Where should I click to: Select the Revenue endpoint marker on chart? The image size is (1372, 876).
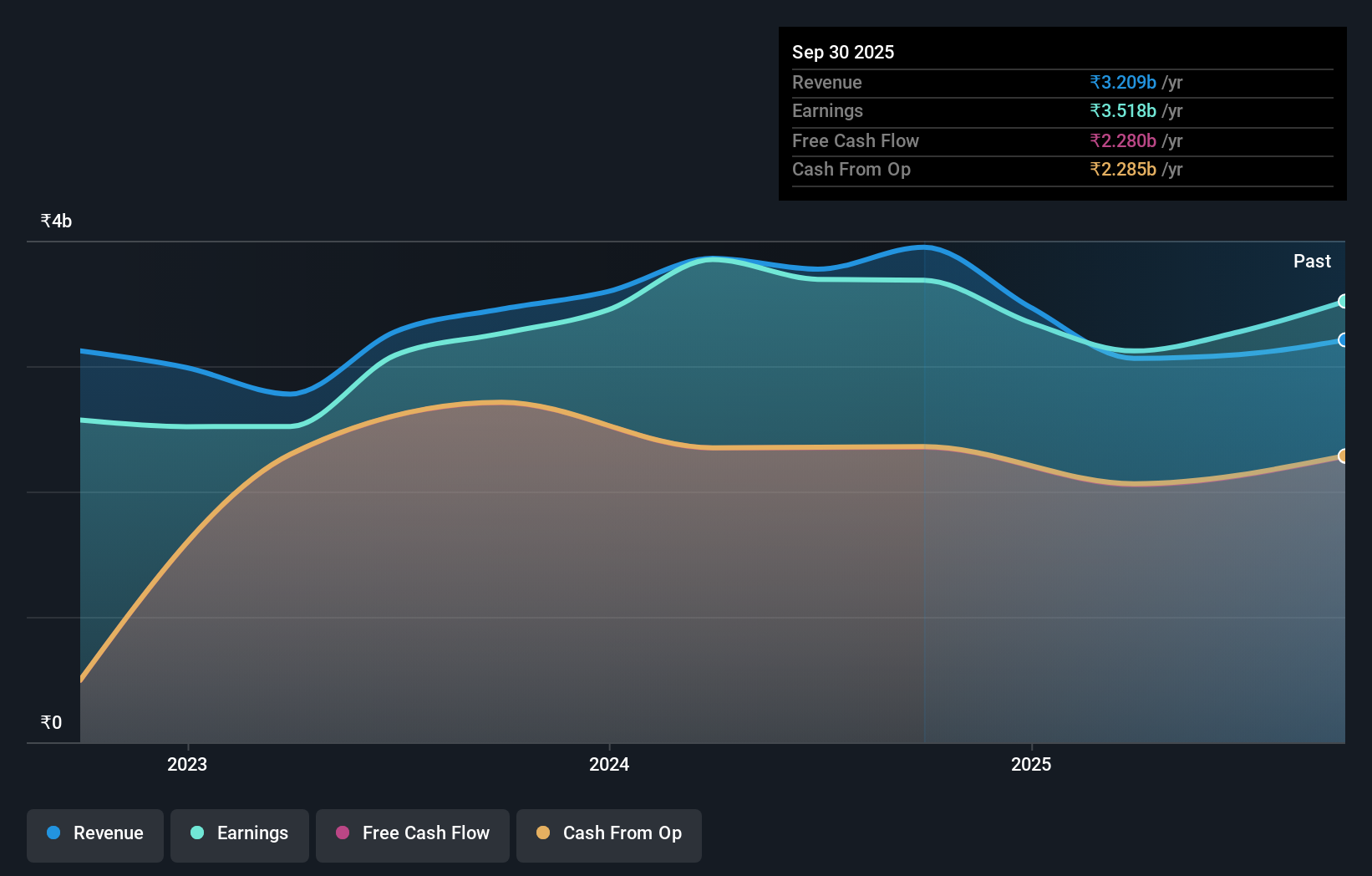(x=1343, y=341)
